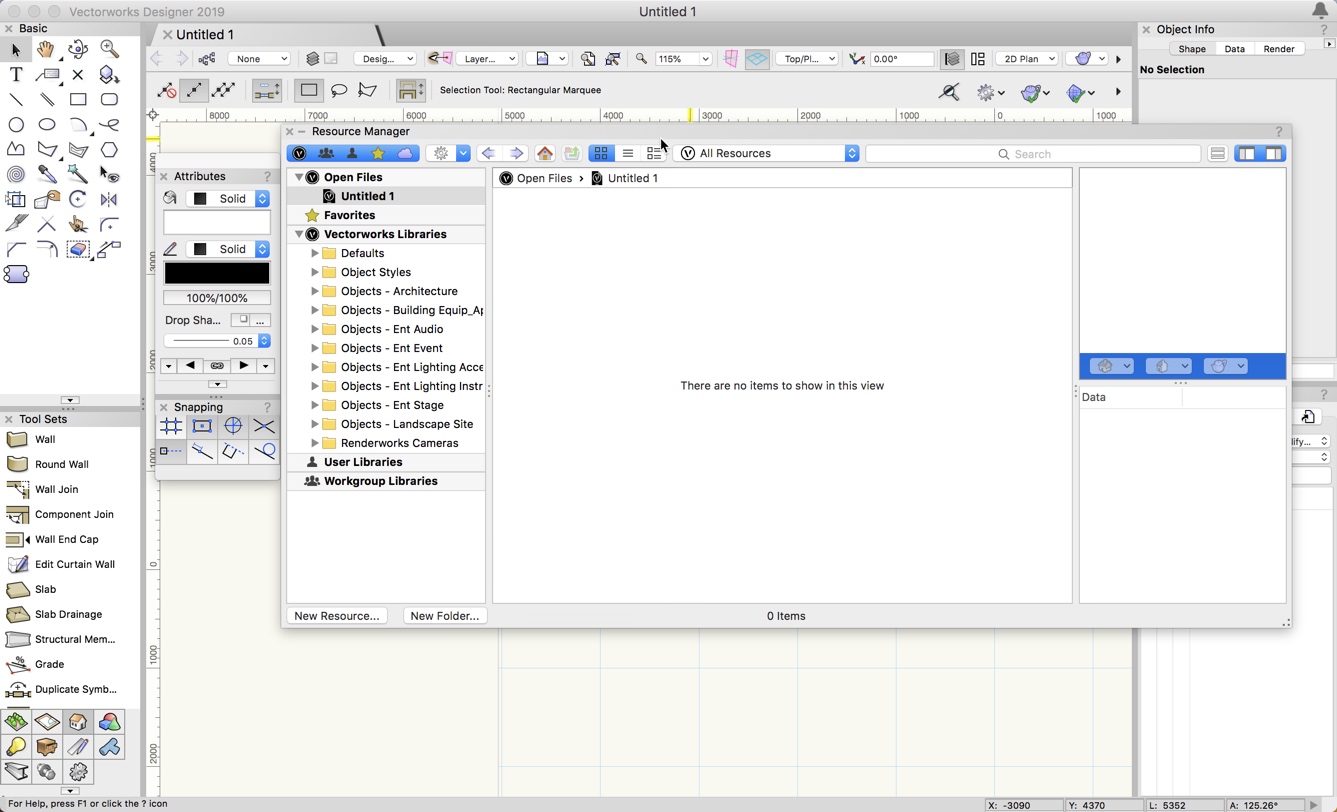The width and height of the screenshot is (1337, 812).
Task: Select the Text tool in Basic palette
Action: coord(16,75)
